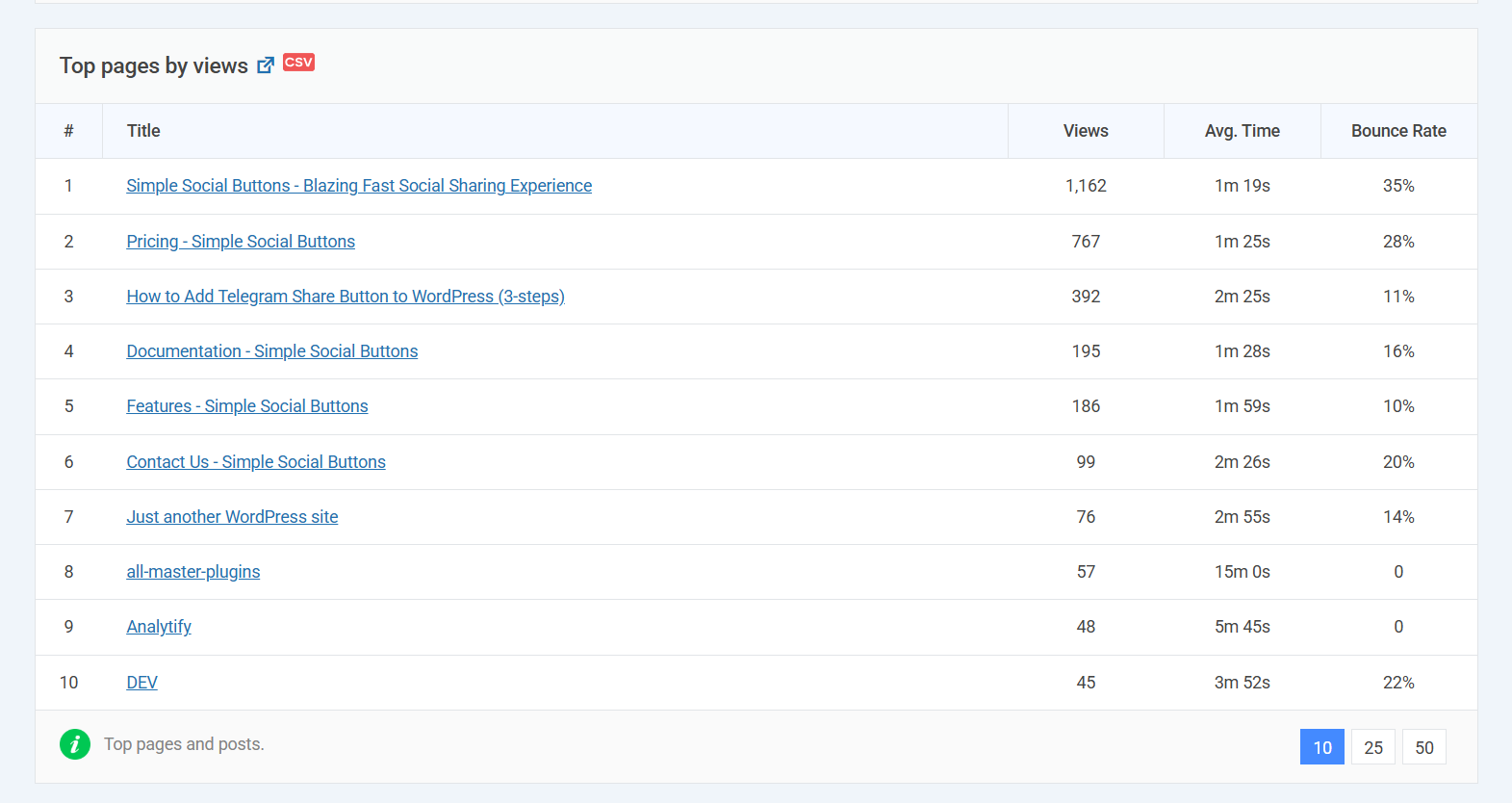
Task: Select the 99 views cell
Action: (1086, 462)
